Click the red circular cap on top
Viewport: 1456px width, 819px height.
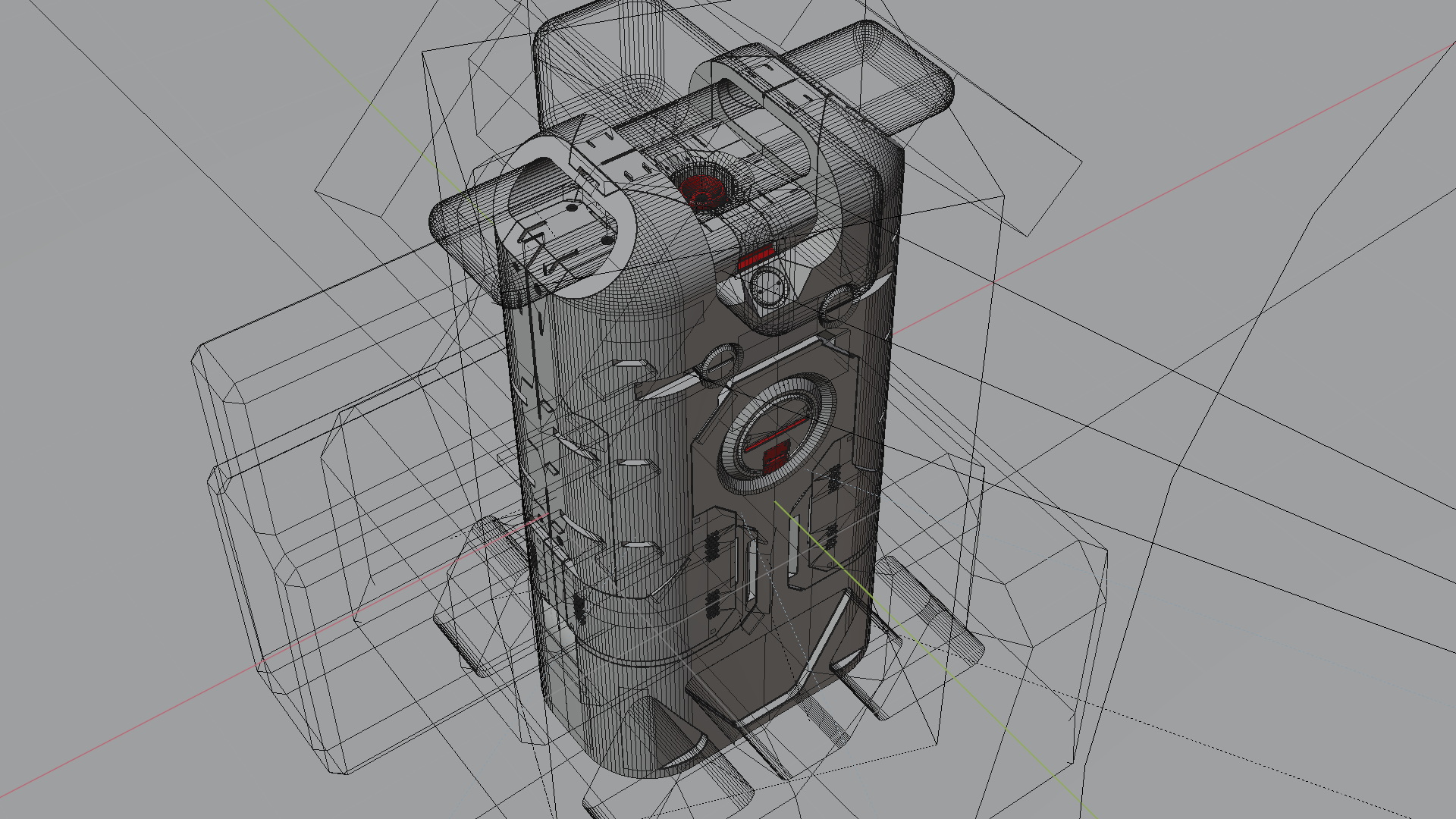pyautogui.click(x=701, y=190)
